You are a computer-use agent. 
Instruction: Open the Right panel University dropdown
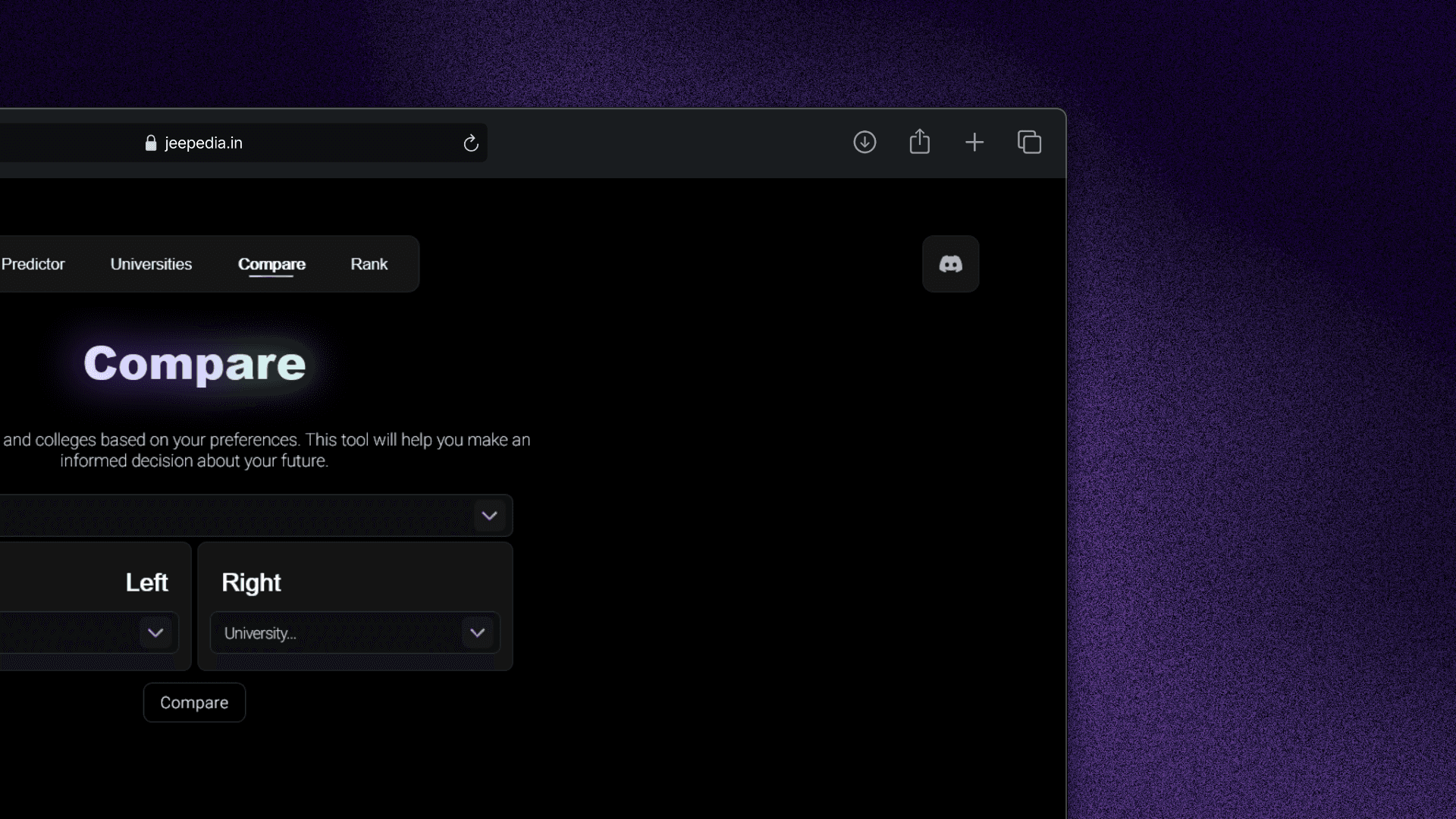(x=341, y=633)
